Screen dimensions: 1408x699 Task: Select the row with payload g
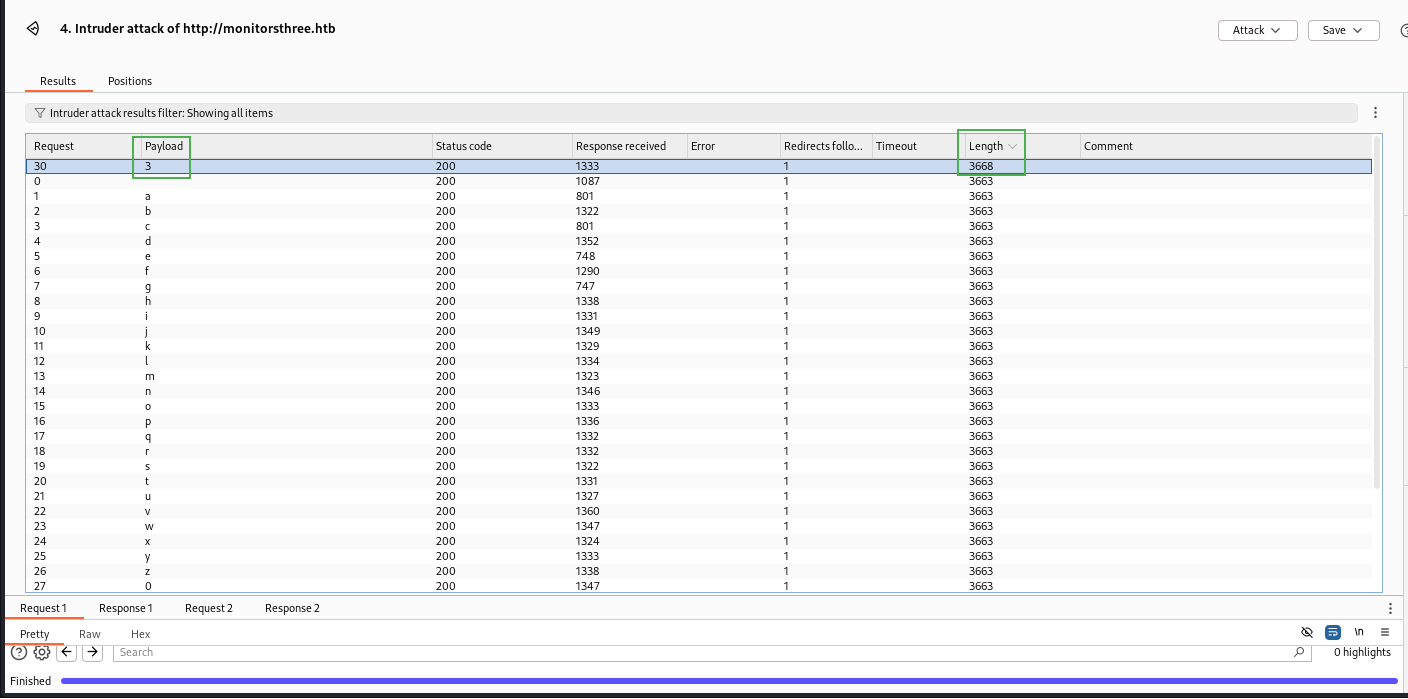point(698,286)
